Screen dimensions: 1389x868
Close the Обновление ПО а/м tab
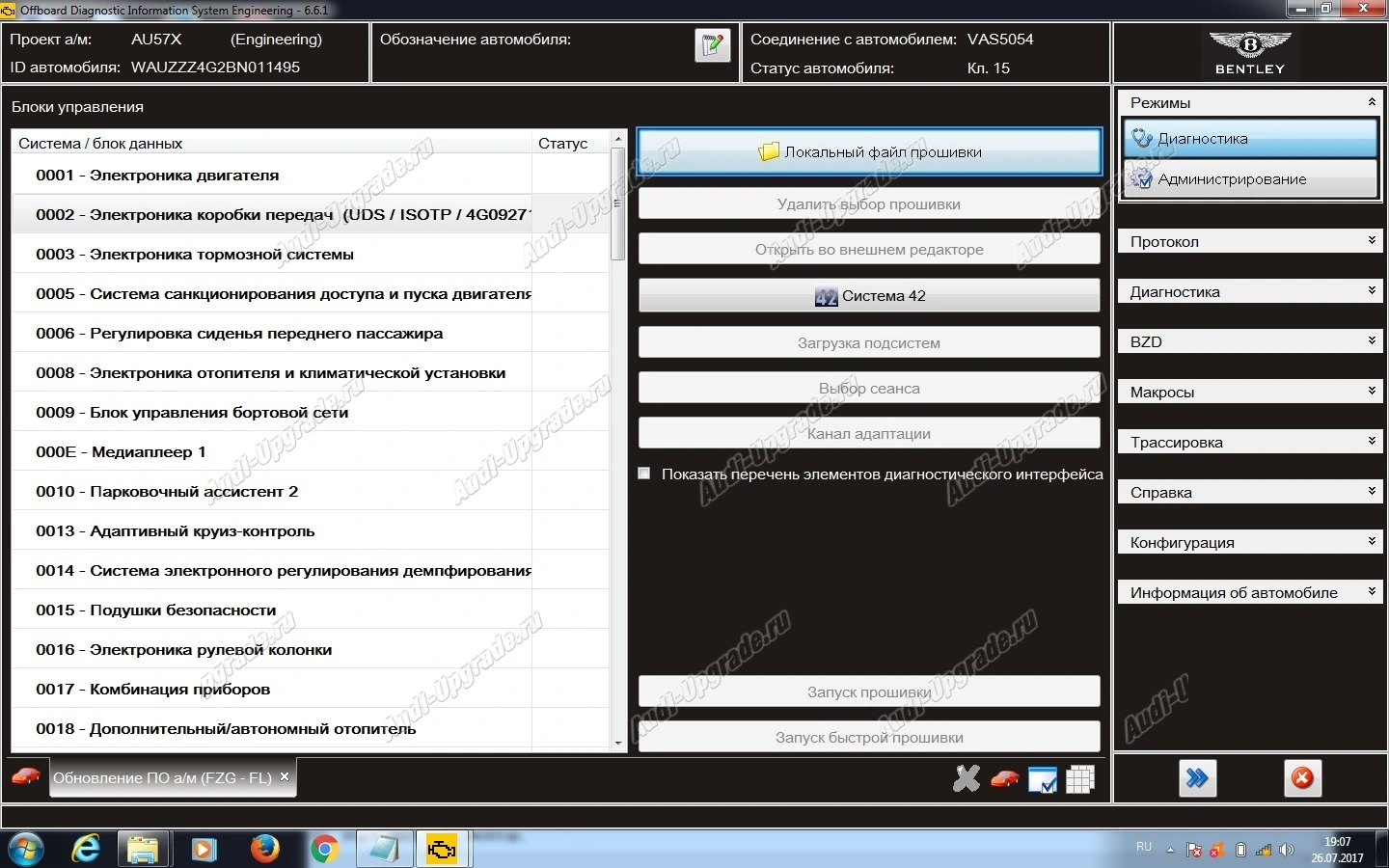click(x=285, y=776)
